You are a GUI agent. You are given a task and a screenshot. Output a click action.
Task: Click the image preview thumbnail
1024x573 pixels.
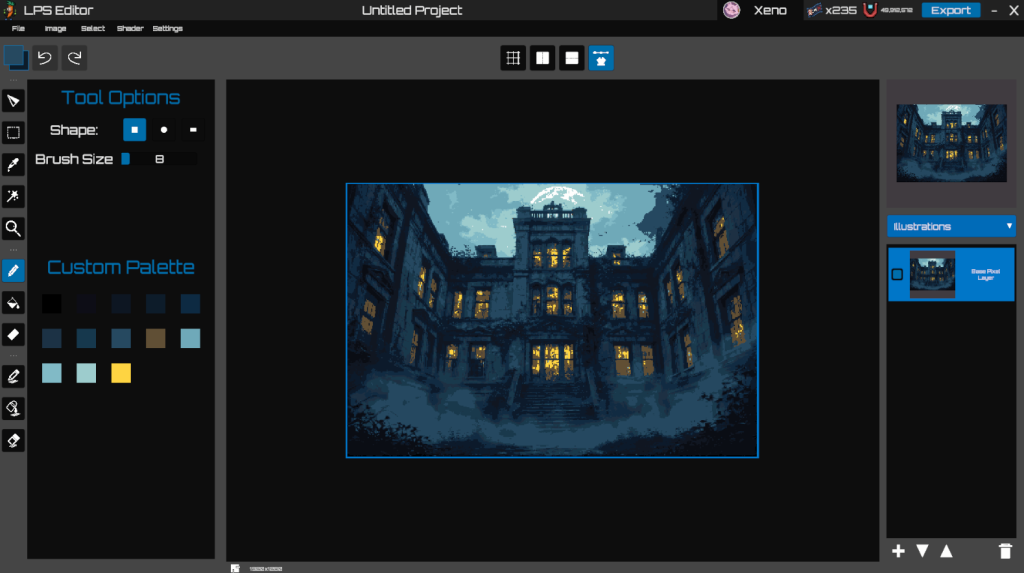(951, 144)
